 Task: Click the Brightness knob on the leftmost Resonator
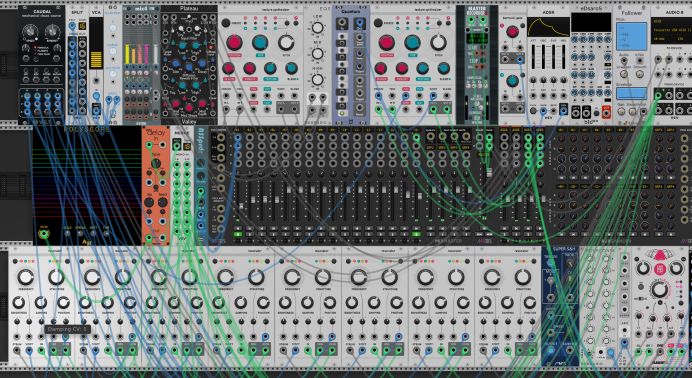18,303
